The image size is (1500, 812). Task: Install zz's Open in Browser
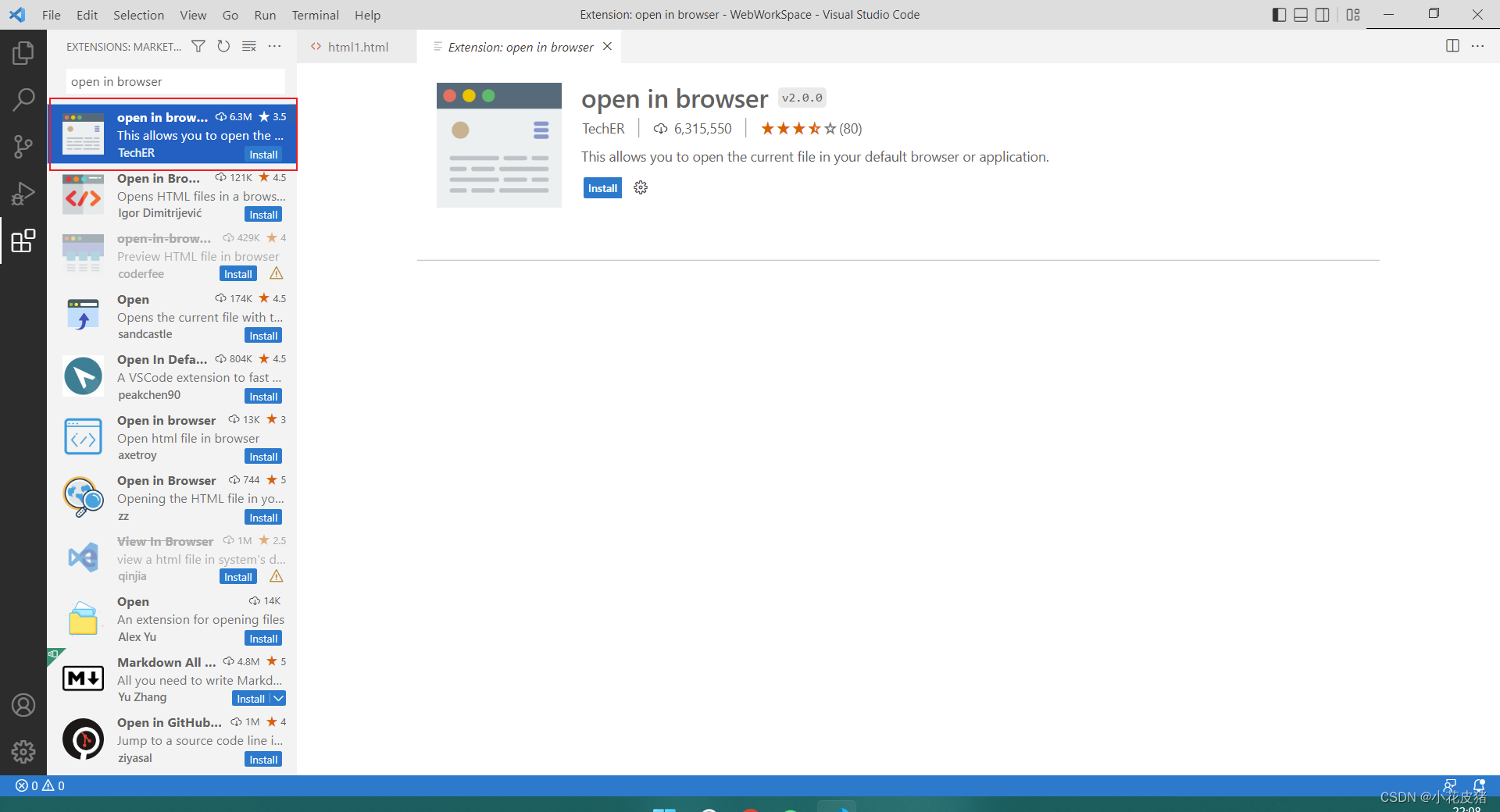coord(263,518)
